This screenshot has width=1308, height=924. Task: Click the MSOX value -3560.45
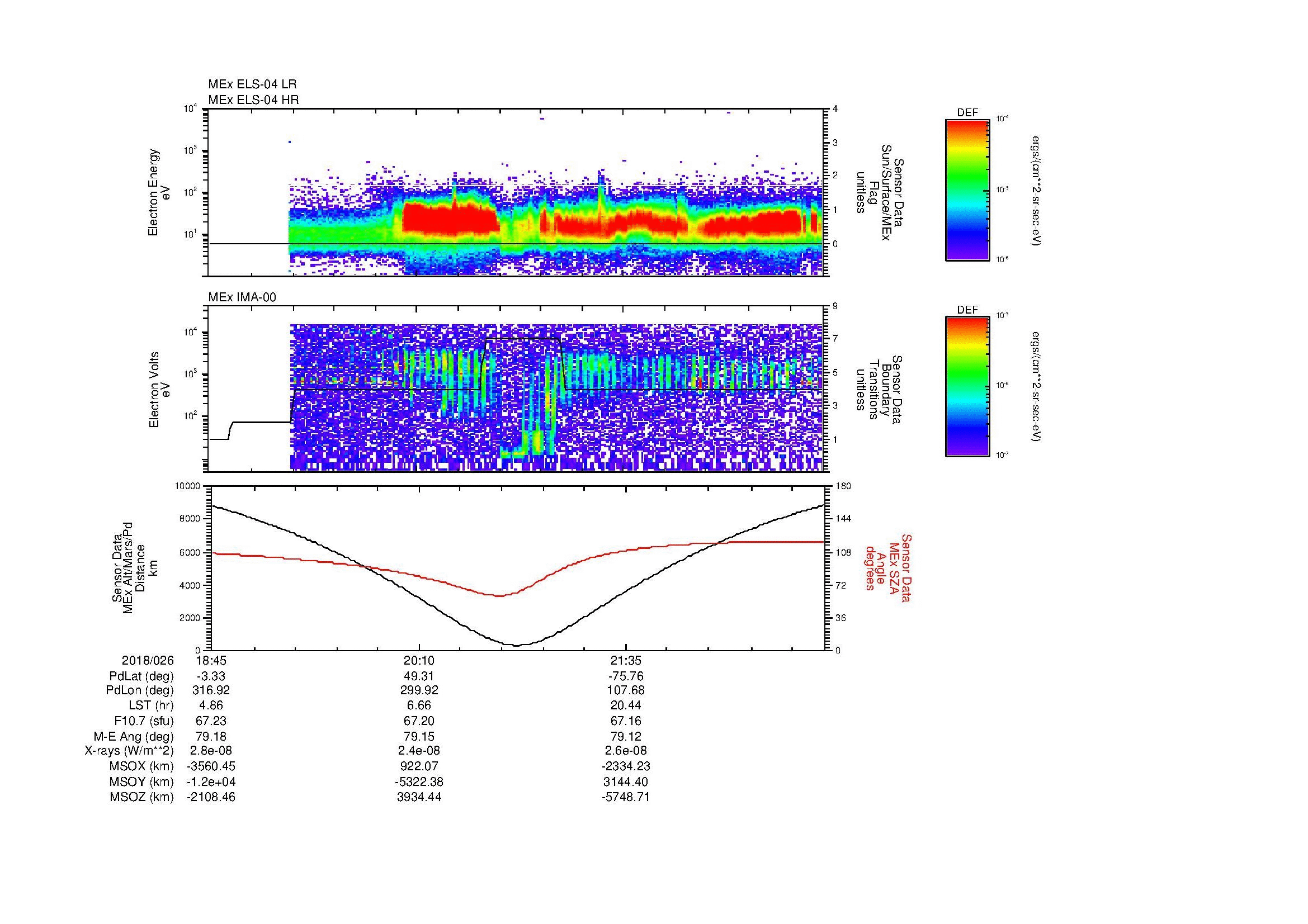[x=211, y=767]
